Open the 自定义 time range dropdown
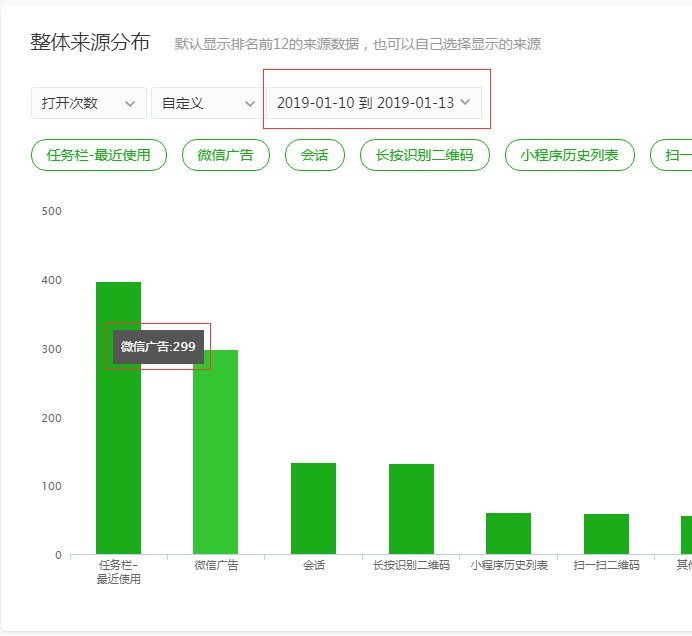The width and height of the screenshot is (692, 636). coord(208,103)
